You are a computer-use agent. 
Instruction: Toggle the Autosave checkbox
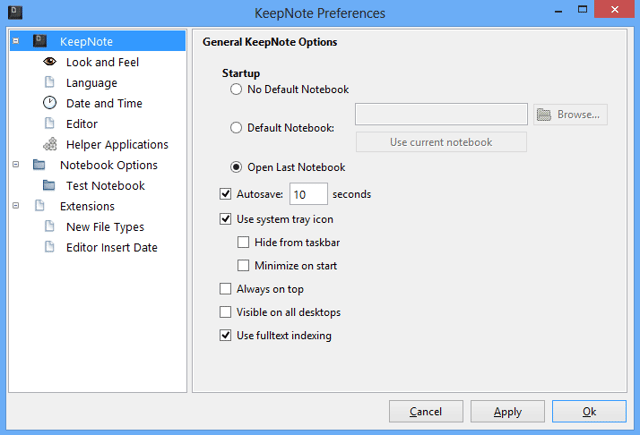point(225,194)
